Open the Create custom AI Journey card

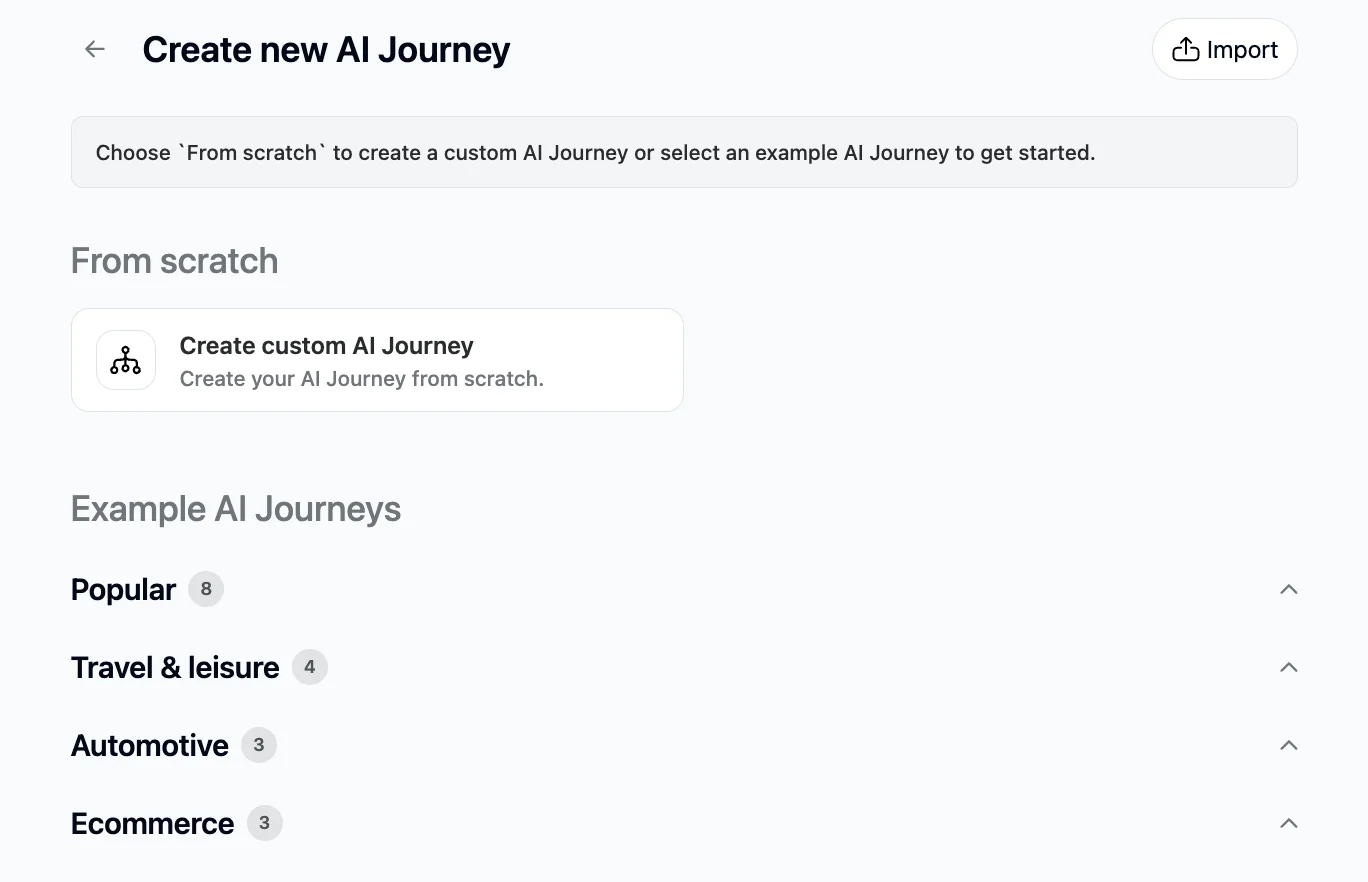coord(377,360)
